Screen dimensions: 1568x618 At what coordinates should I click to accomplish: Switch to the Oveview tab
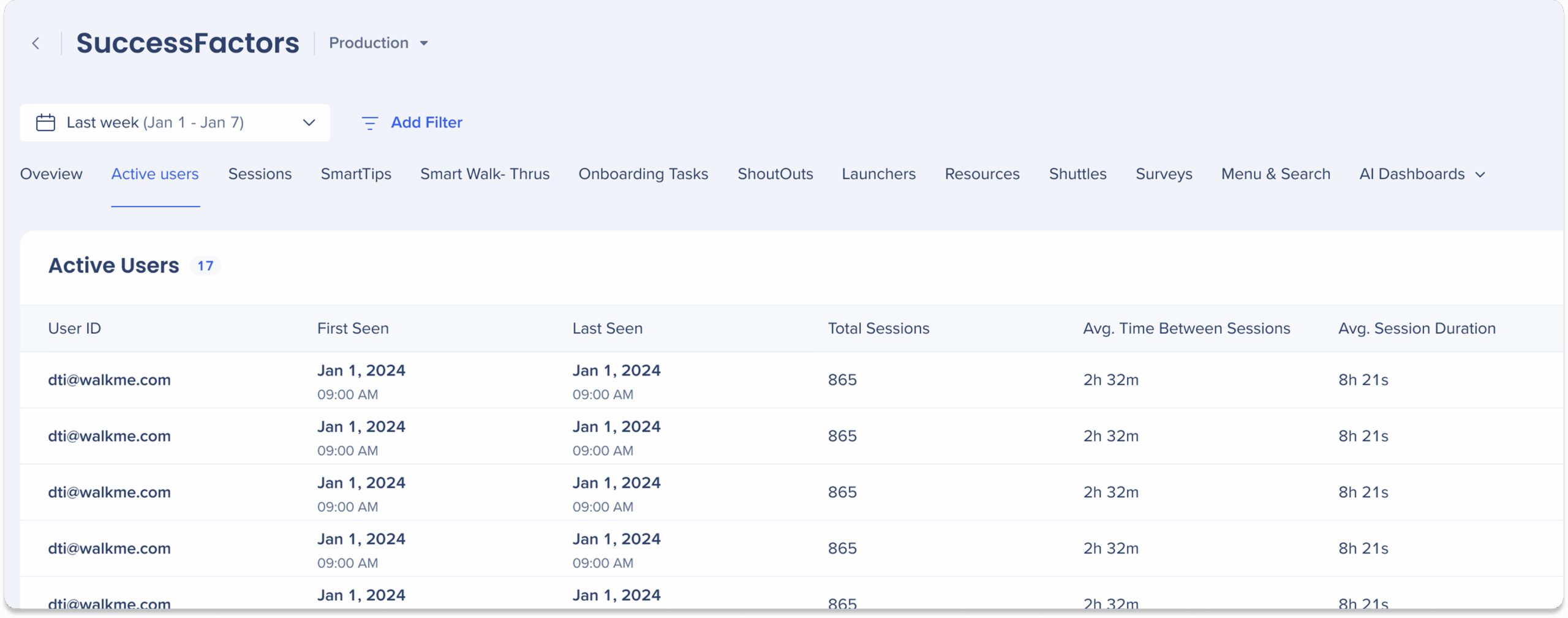click(51, 175)
